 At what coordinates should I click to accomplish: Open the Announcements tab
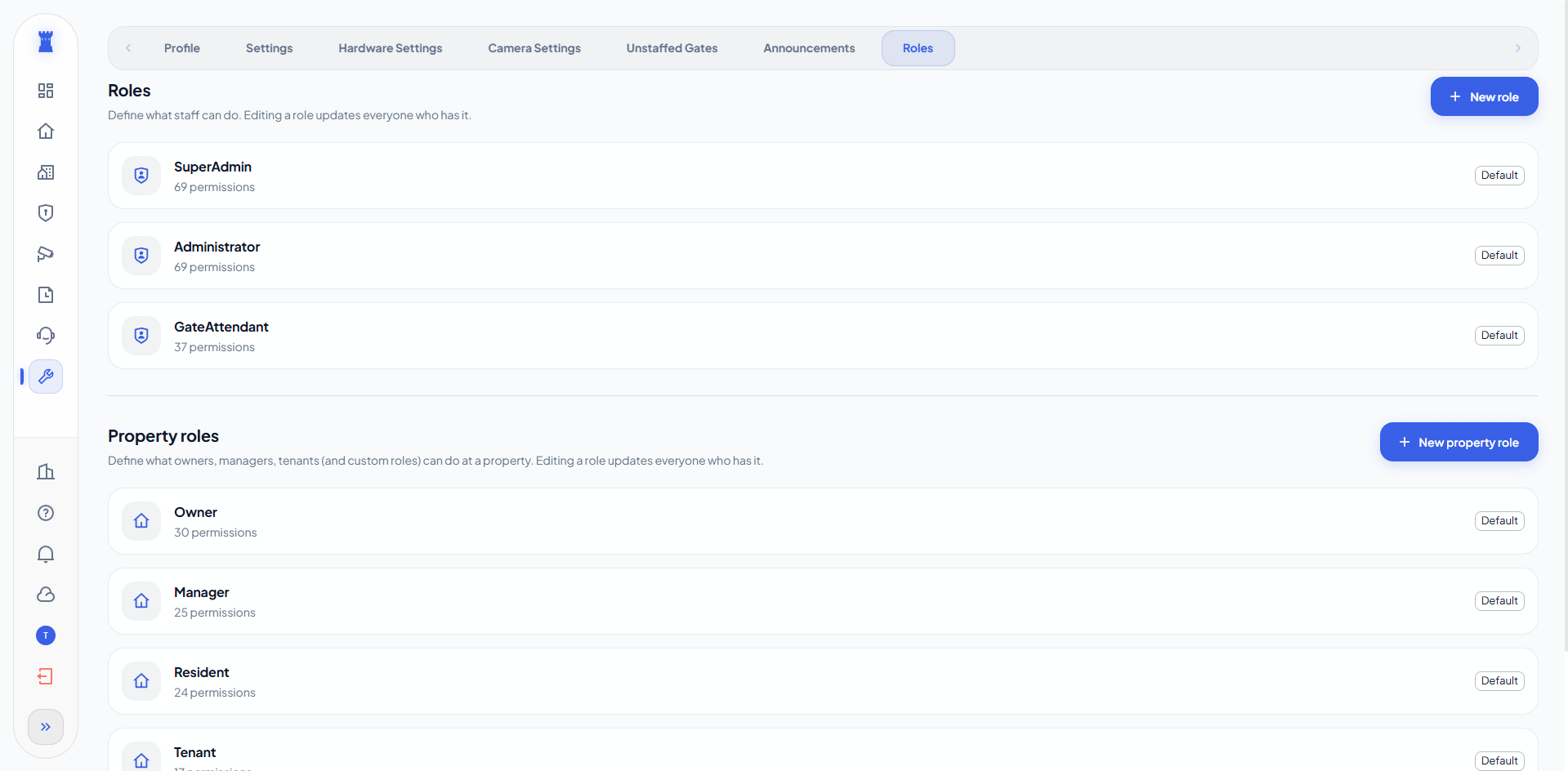click(x=810, y=48)
